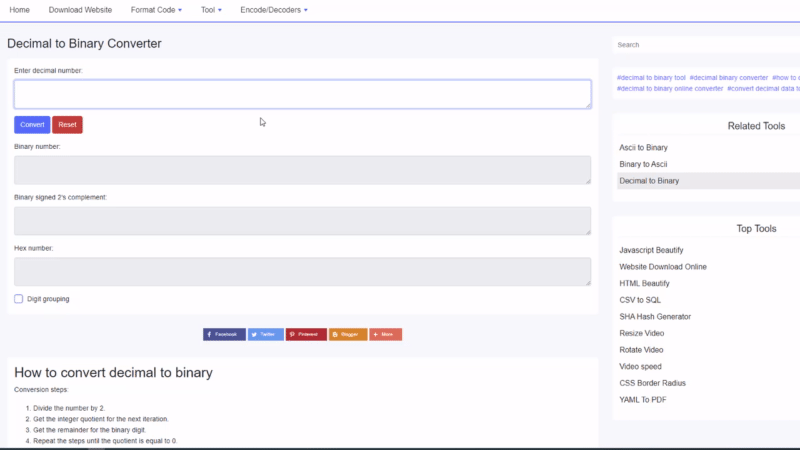Image resolution: width=800 pixels, height=450 pixels.
Task: Go to the Home menu item
Action: 19,10
